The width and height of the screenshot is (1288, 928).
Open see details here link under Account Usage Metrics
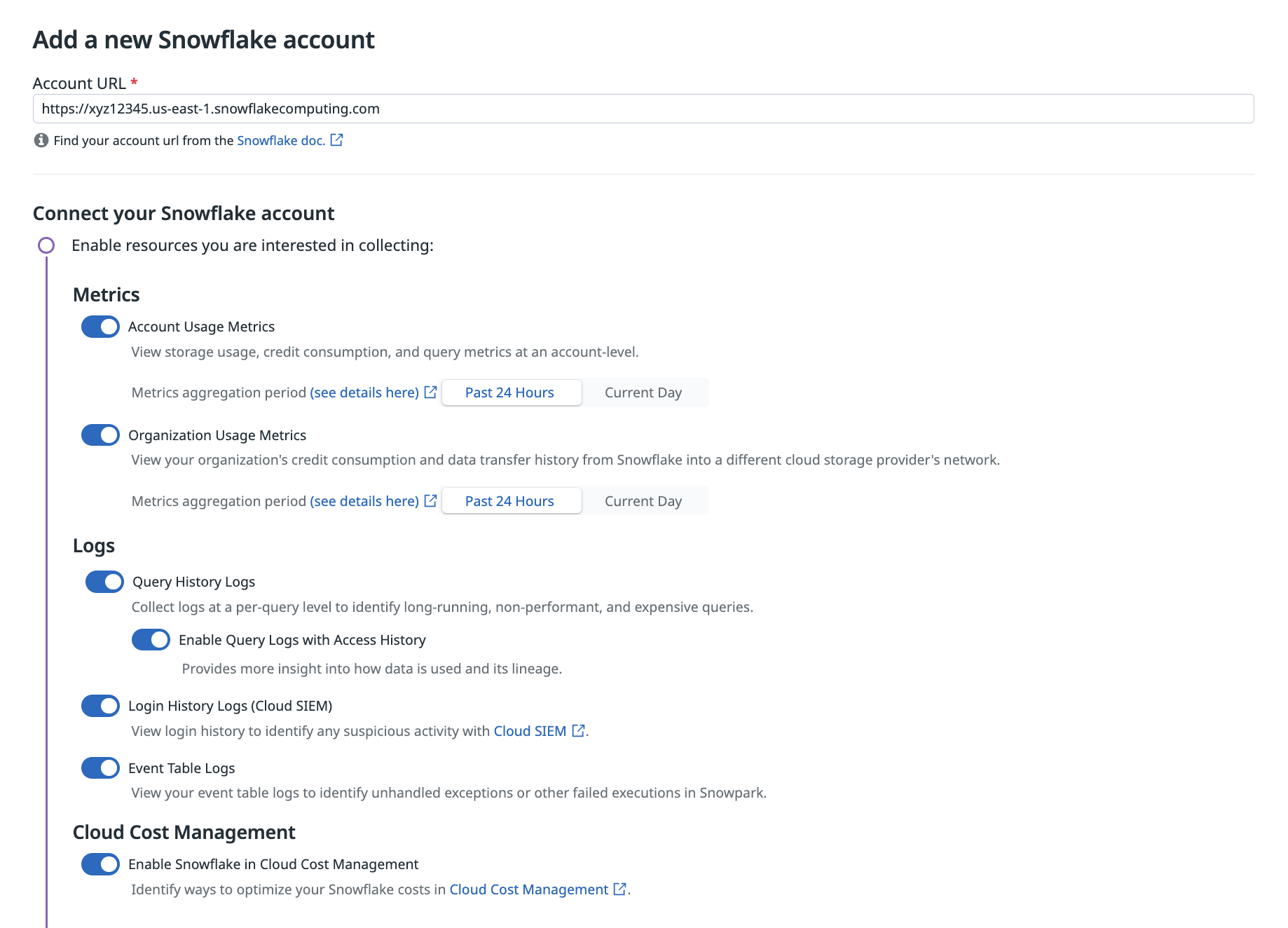[364, 393]
